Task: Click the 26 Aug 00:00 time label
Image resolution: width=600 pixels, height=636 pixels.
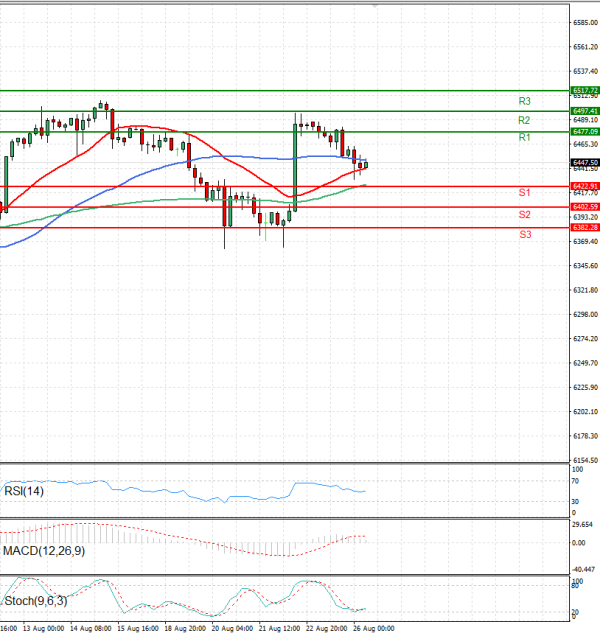Action: (374, 629)
